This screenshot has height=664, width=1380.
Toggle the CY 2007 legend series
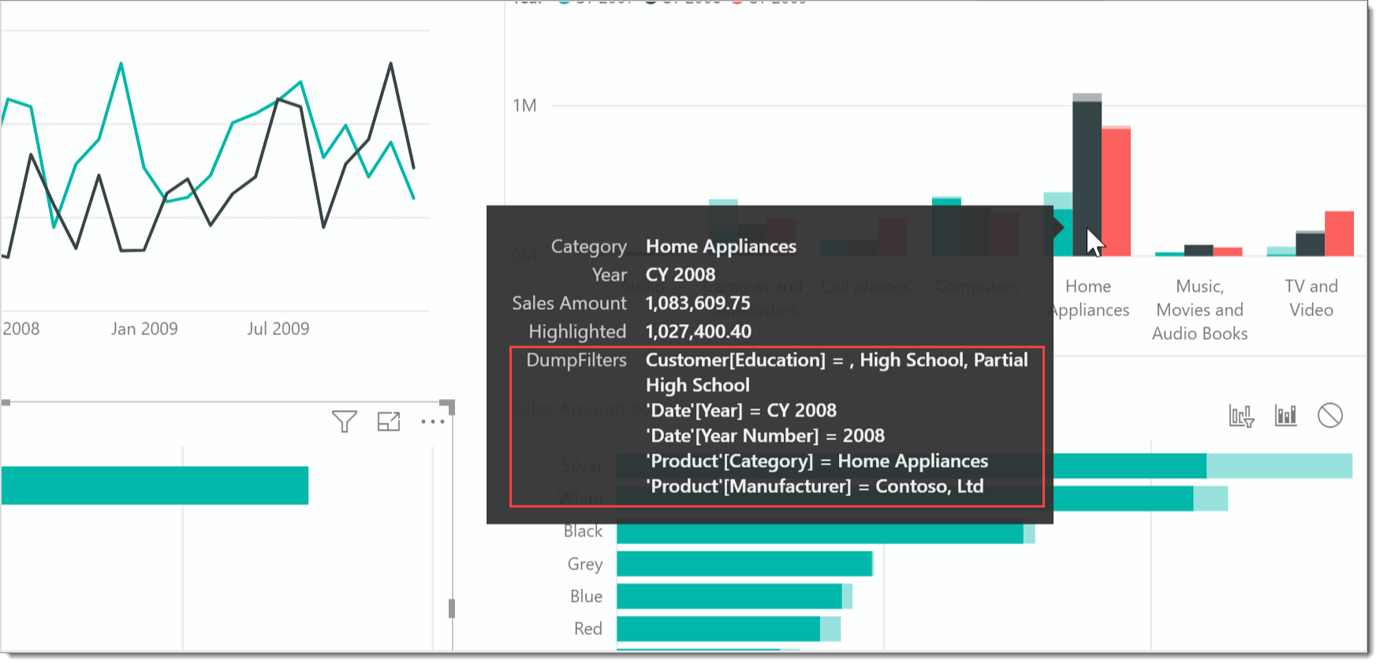click(593, 4)
